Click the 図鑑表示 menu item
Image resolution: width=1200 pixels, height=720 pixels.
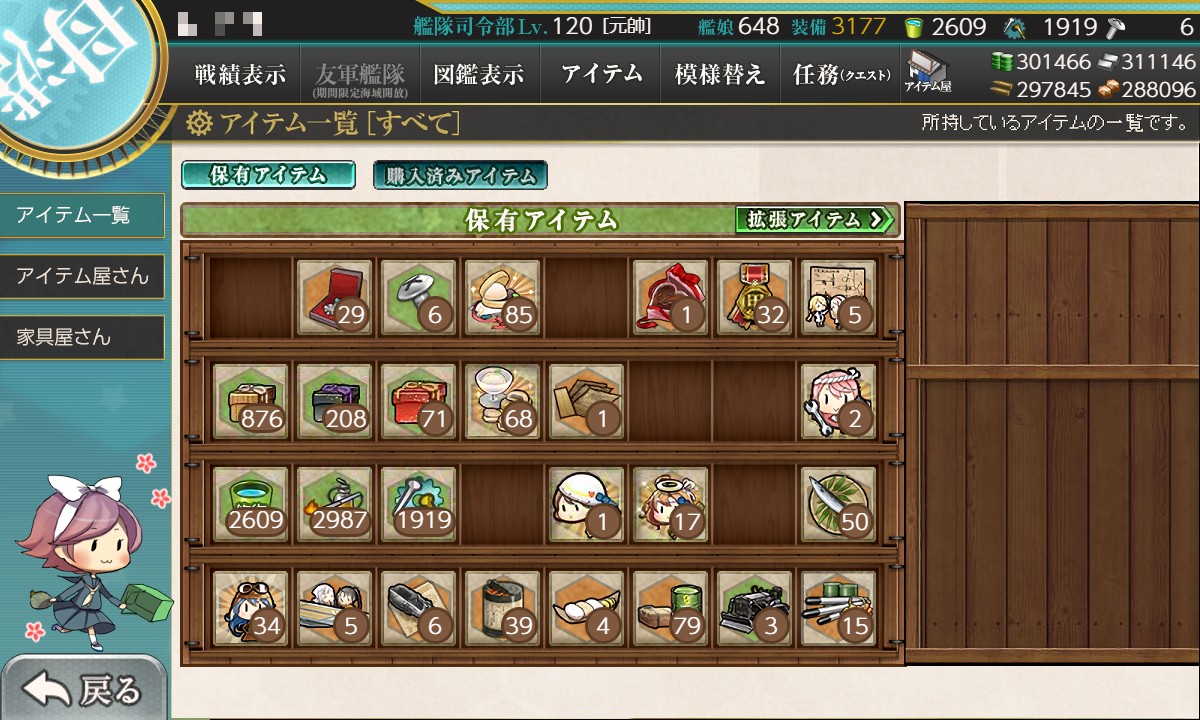[x=479, y=75]
